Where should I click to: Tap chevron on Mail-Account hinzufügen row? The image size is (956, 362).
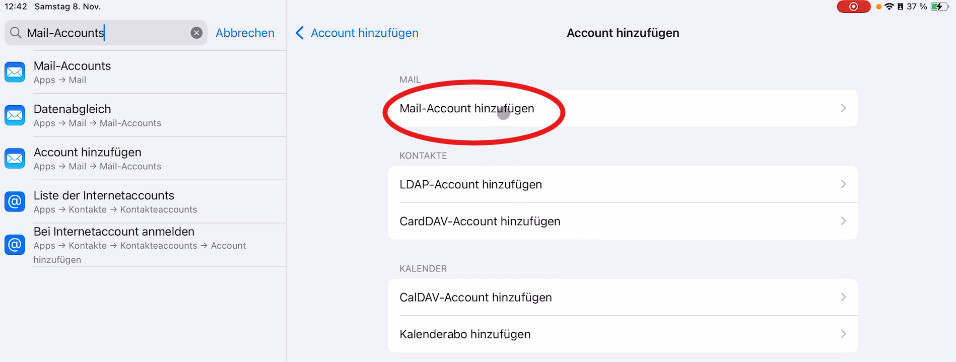843,108
